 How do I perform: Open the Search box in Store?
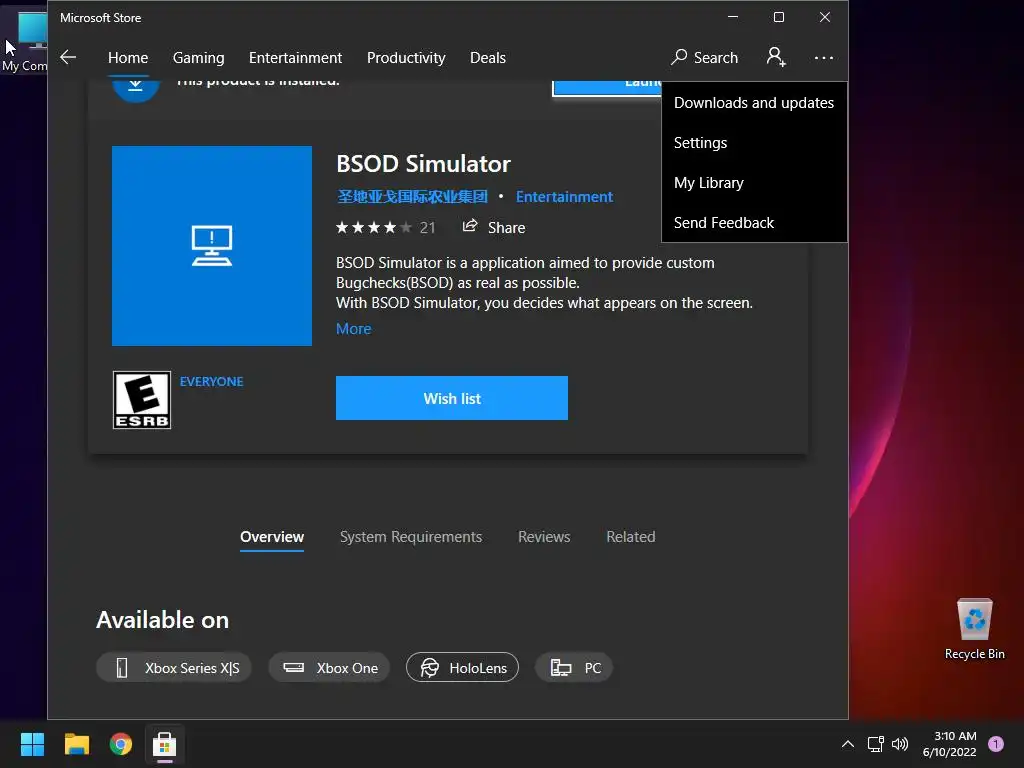click(704, 57)
